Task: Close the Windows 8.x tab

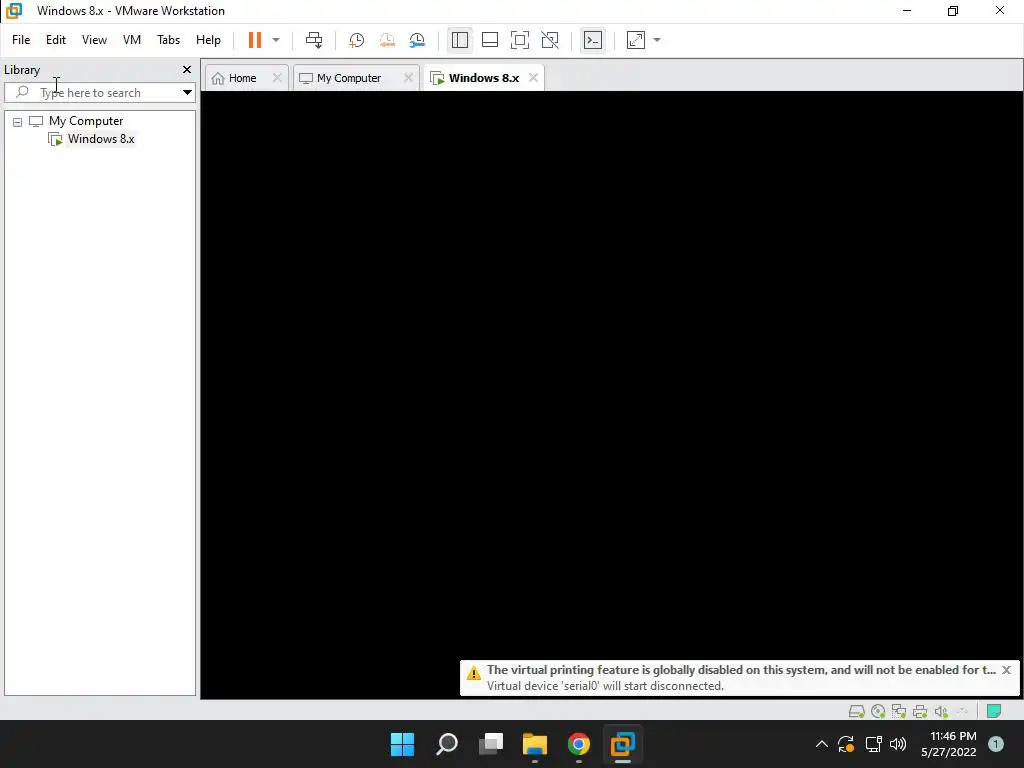Action: coord(534,78)
